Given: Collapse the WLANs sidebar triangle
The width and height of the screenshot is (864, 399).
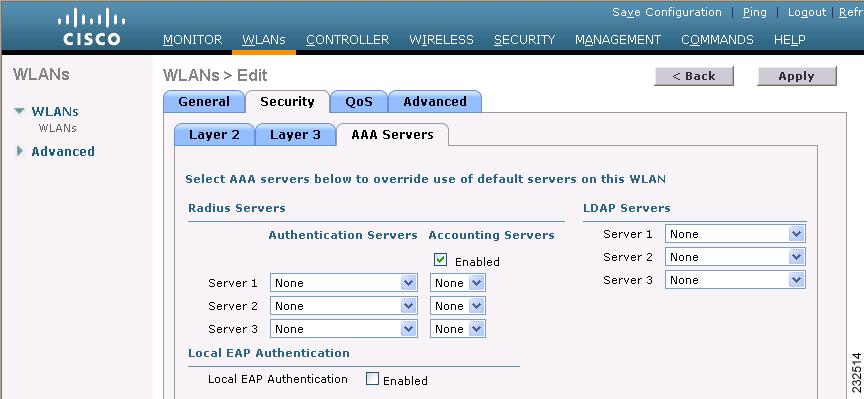Looking at the screenshot, I should [20, 111].
